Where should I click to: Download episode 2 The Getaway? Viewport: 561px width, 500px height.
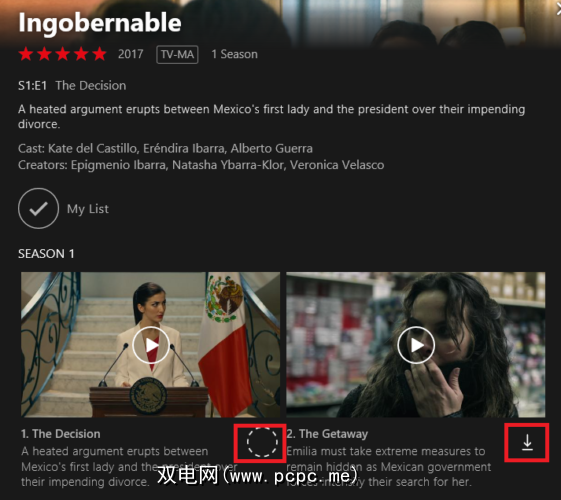pyautogui.click(x=527, y=442)
